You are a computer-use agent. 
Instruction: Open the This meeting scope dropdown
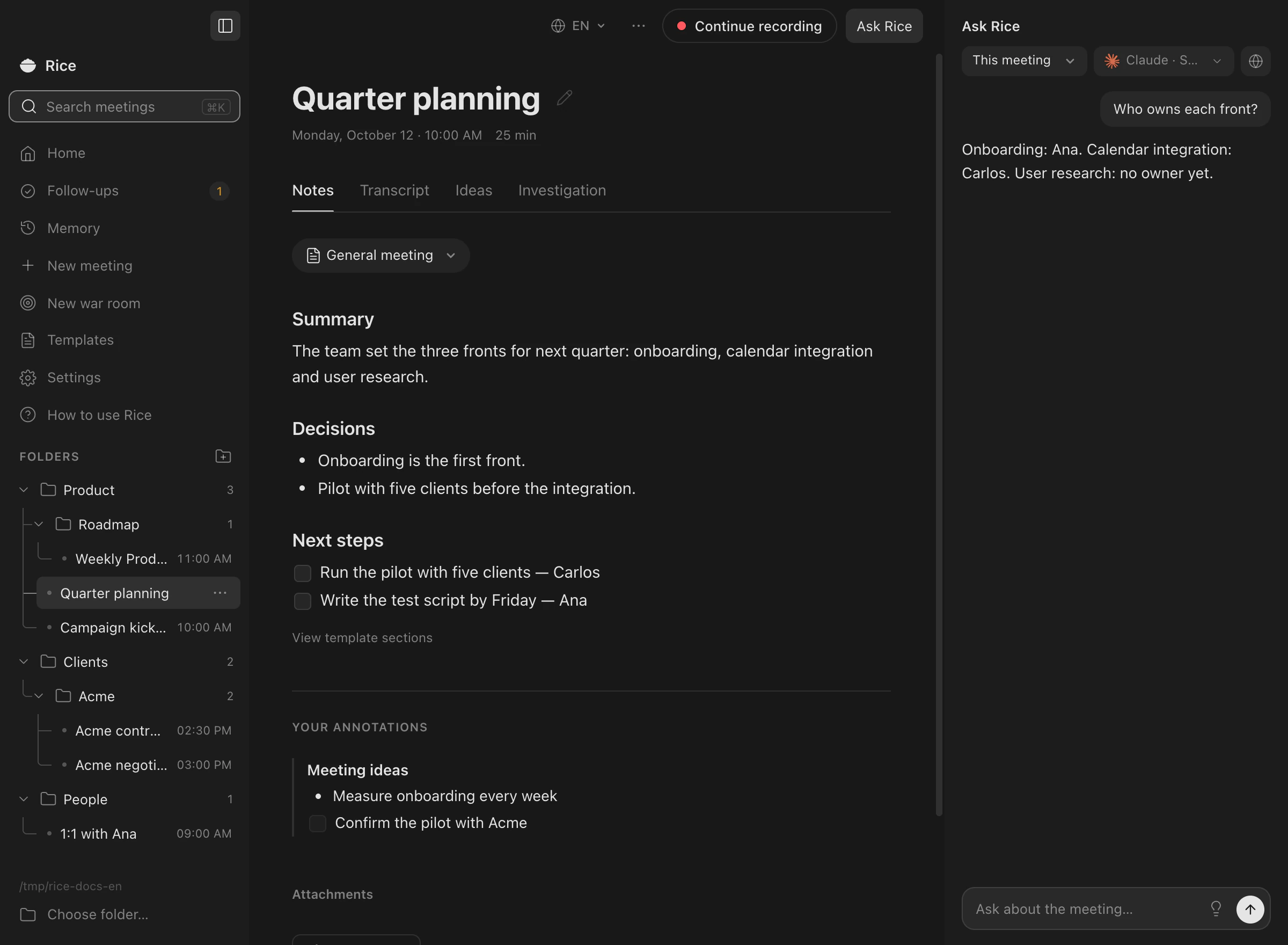1024,61
